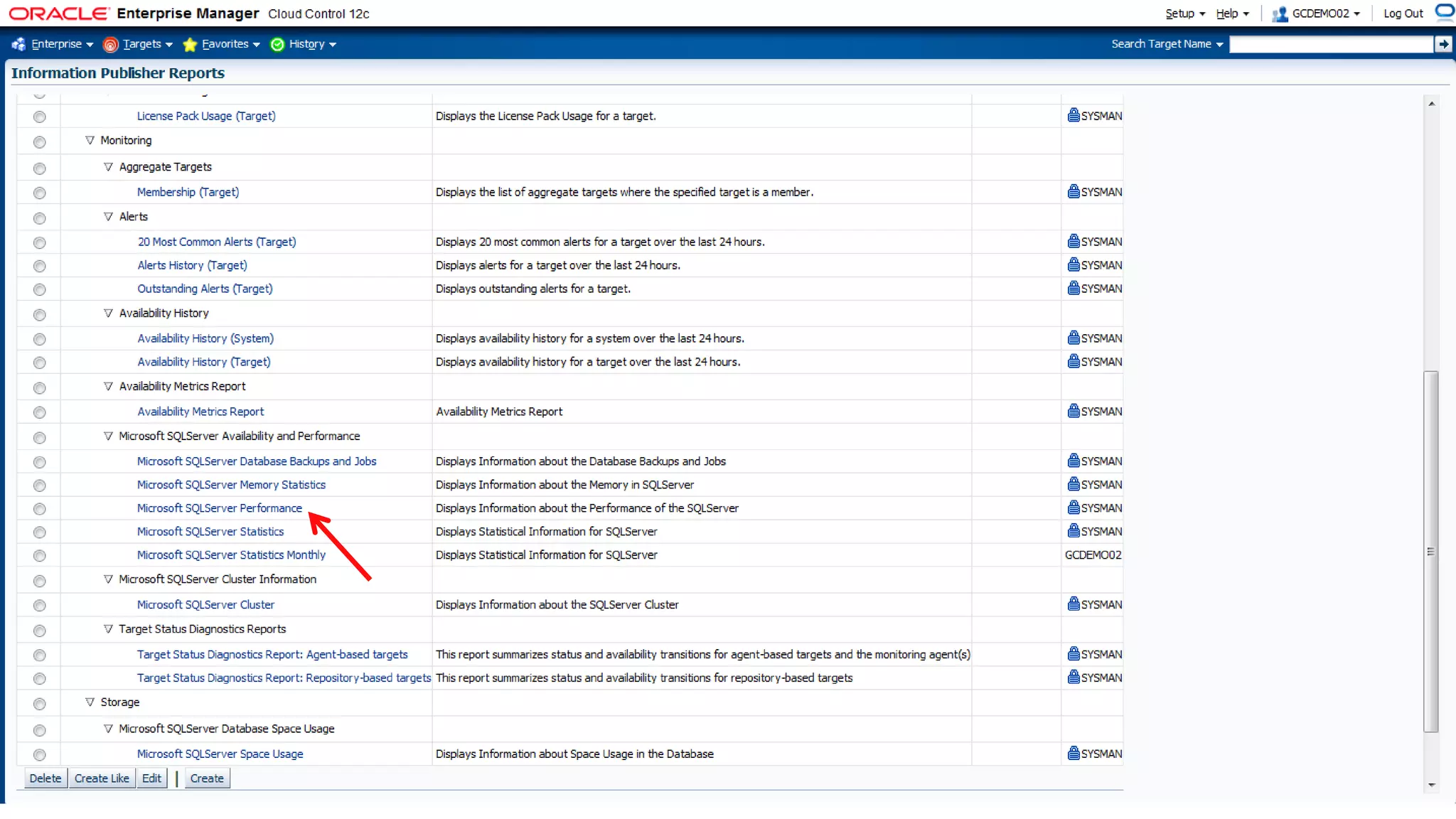Click scrollbar down arrow of the reports list
The image size is (1456, 819).
pyautogui.click(x=1431, y=785)
